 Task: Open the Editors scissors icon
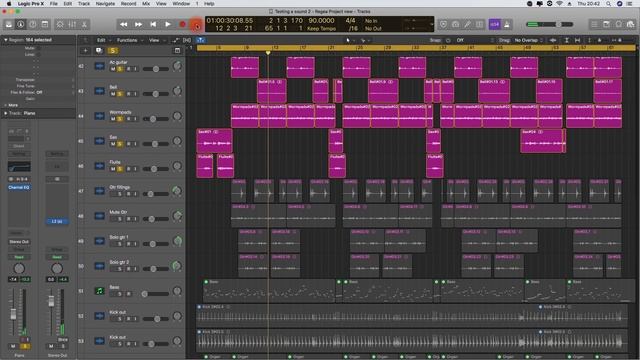point(84,24)
